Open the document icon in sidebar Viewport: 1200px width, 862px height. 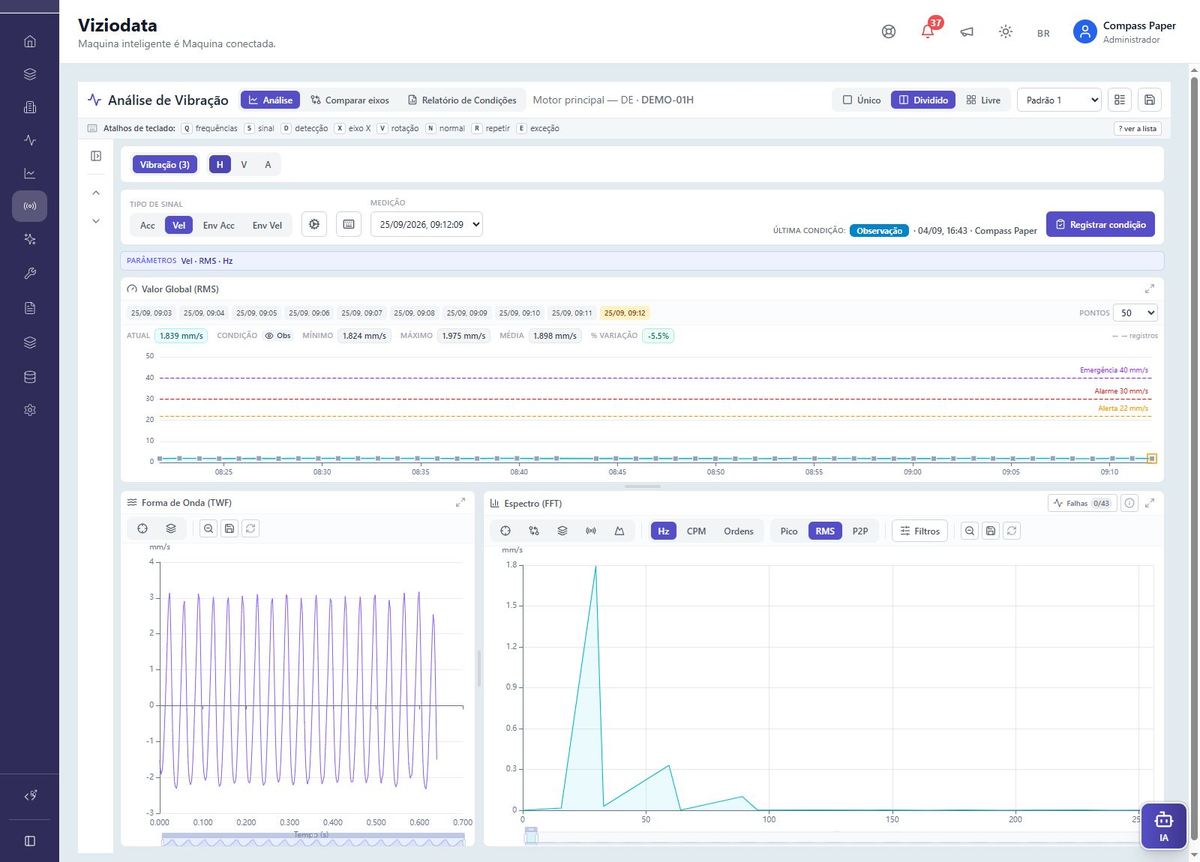point(30,307)
